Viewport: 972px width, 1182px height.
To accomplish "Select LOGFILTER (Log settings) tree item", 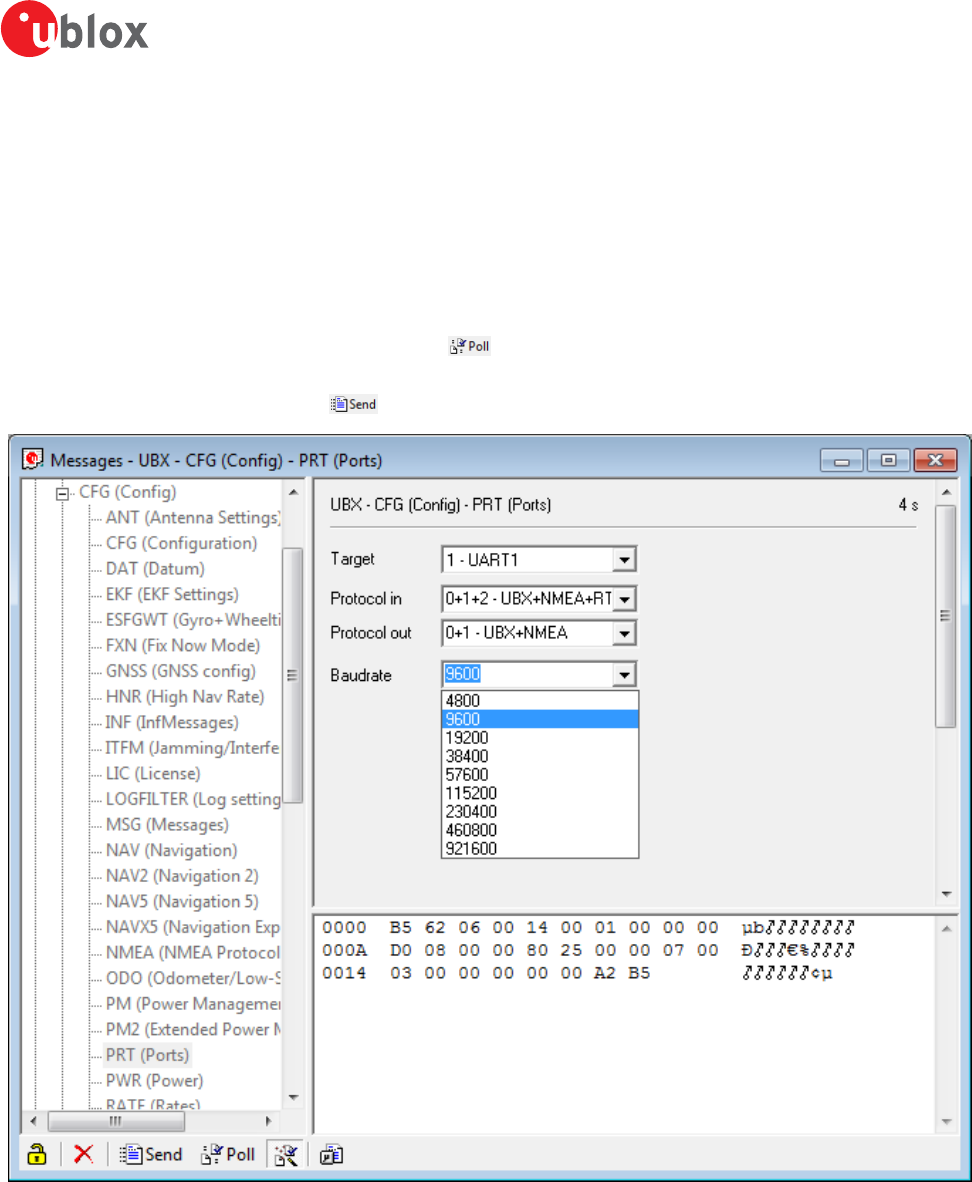I will 193,799.
